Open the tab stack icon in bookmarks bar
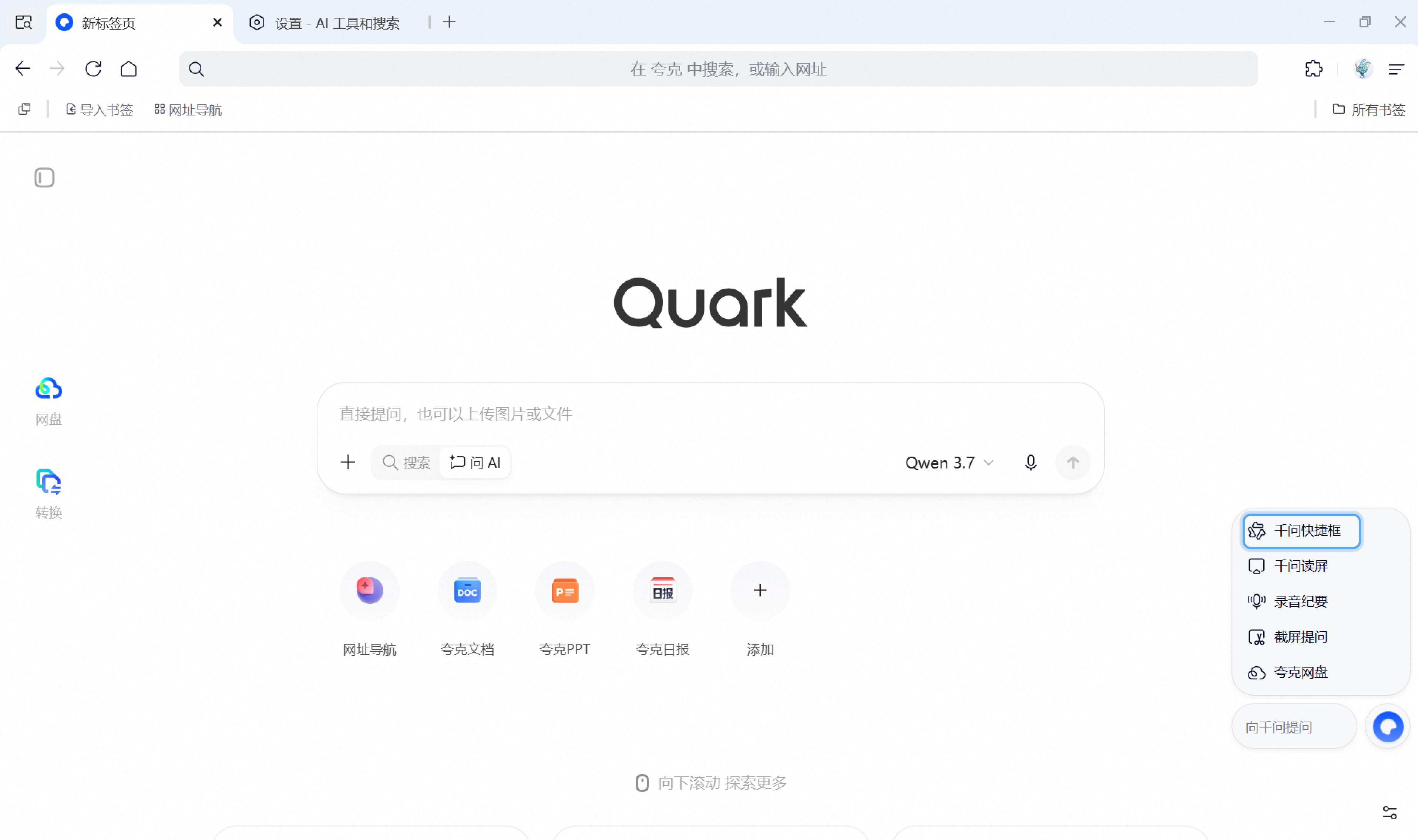The width and height of the screenshot is (1418, 840). click(24, 109)
